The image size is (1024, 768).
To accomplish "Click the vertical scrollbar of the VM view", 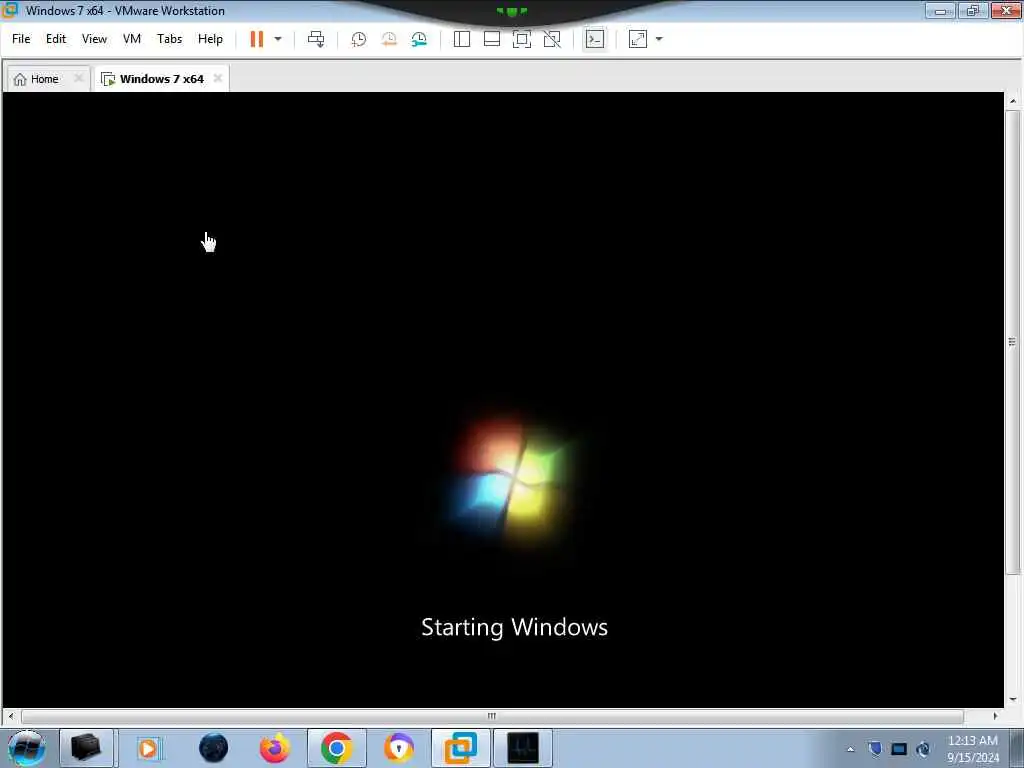I will click(1012, 342).
